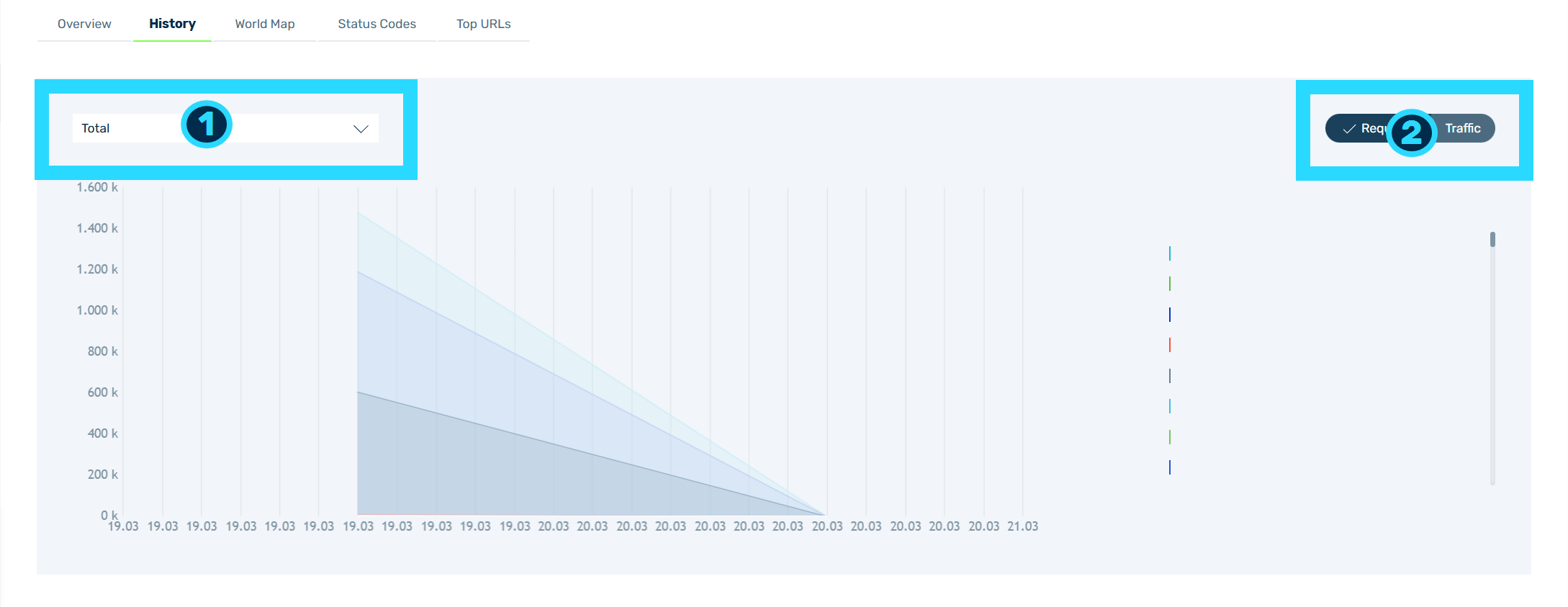Switch to the World Map tab

pyautogui.click(x=265, y=24)
